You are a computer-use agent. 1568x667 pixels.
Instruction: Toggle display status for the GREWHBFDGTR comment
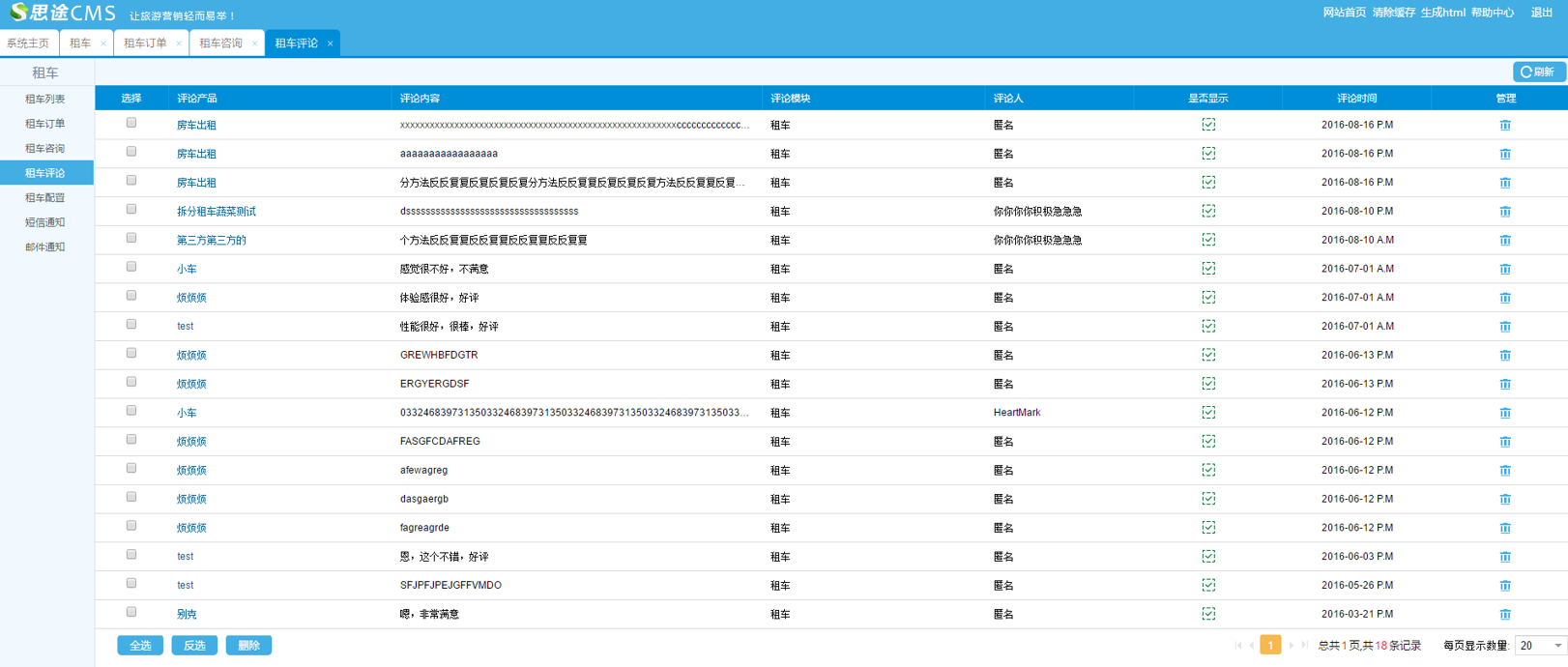point(1208,355)
